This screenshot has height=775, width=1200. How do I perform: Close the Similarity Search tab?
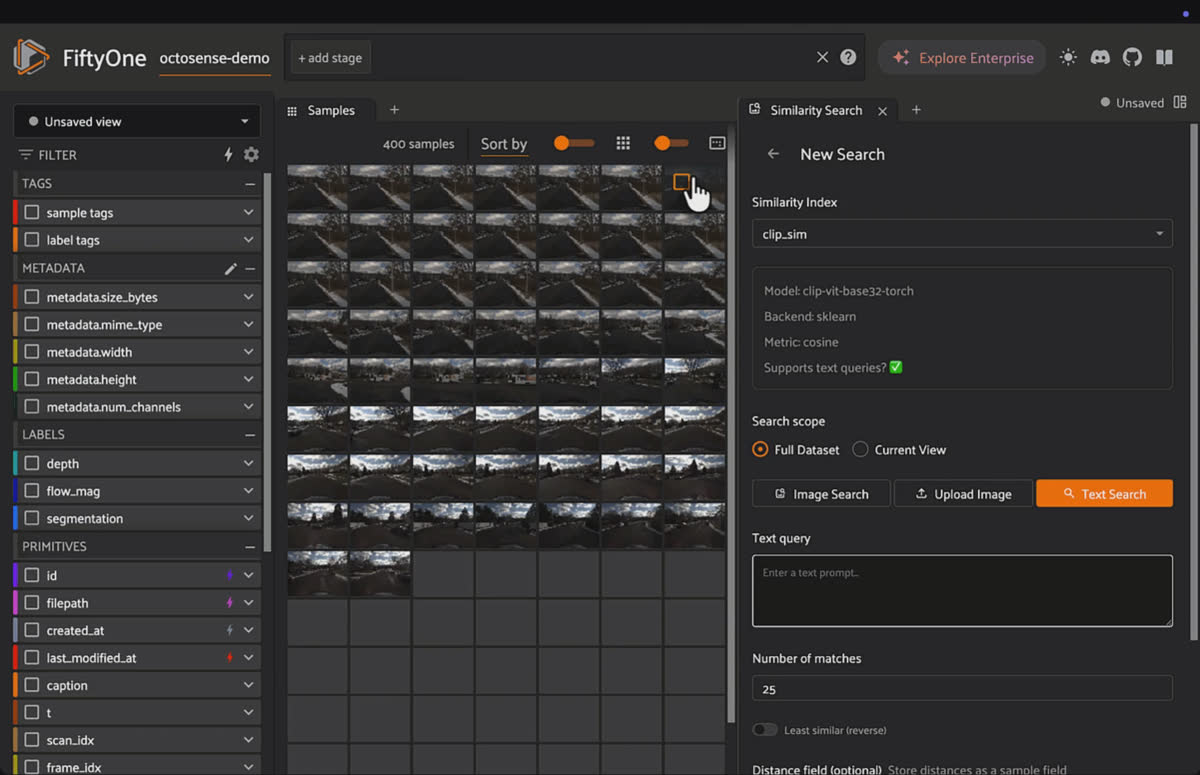pos(882,111)
